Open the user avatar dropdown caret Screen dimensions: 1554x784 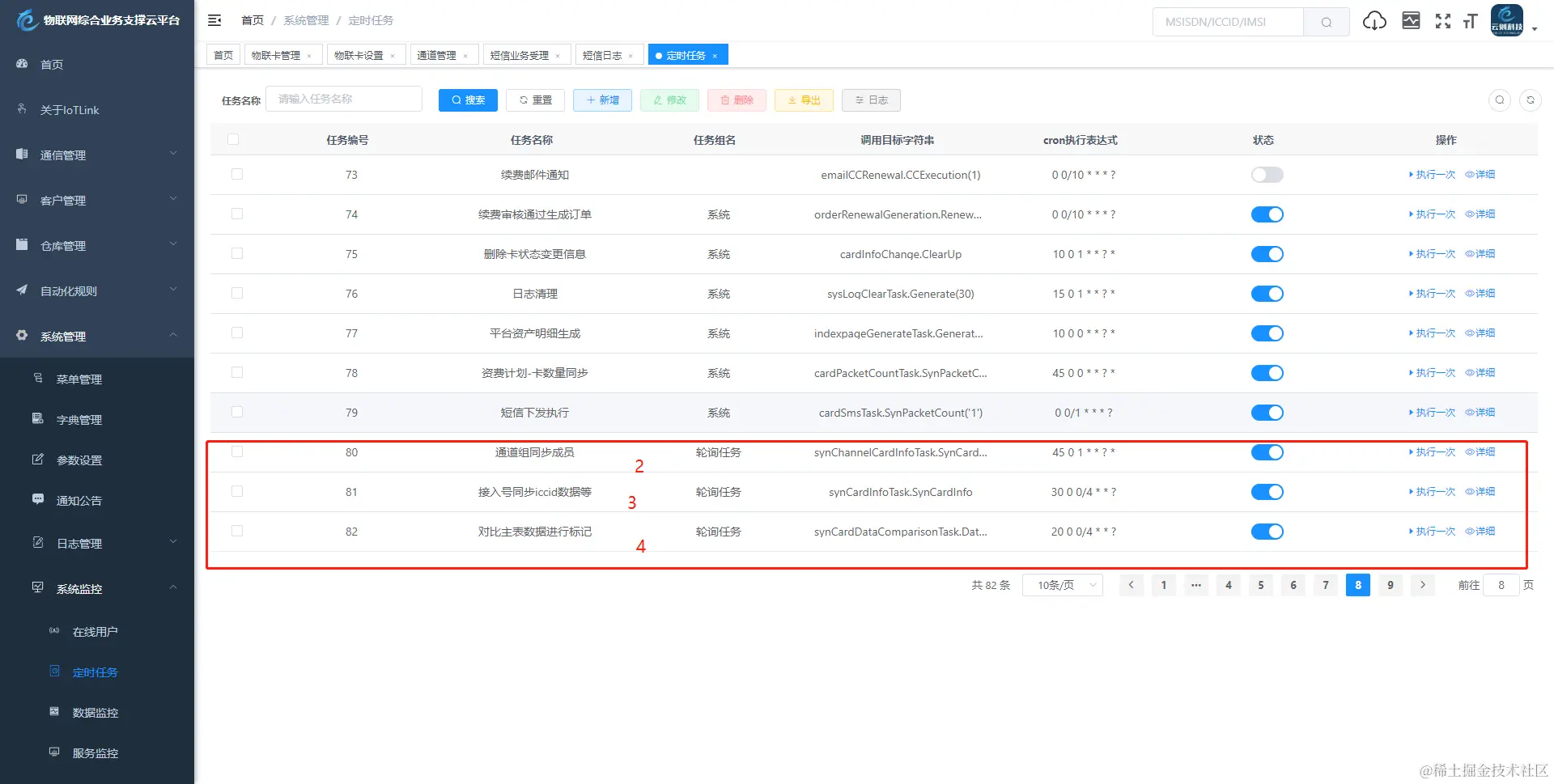click(1535, 29)
